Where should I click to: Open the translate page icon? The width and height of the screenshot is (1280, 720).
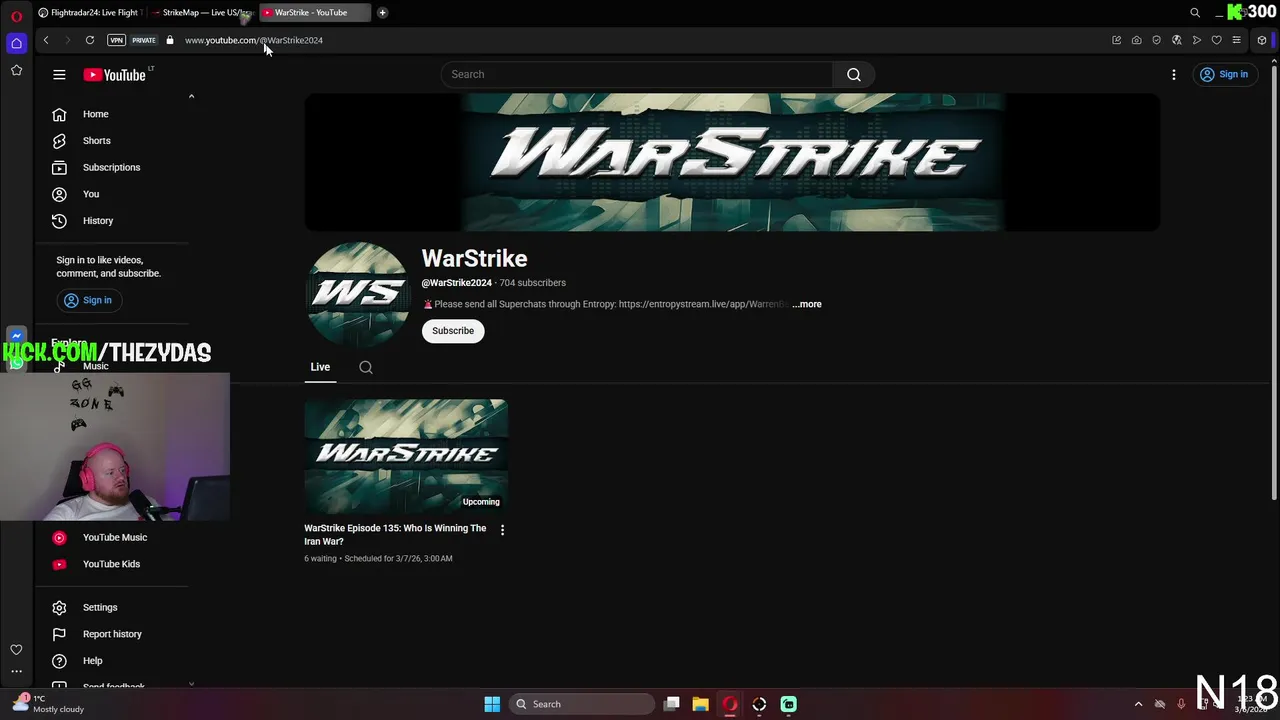[x=1177, y=40]
